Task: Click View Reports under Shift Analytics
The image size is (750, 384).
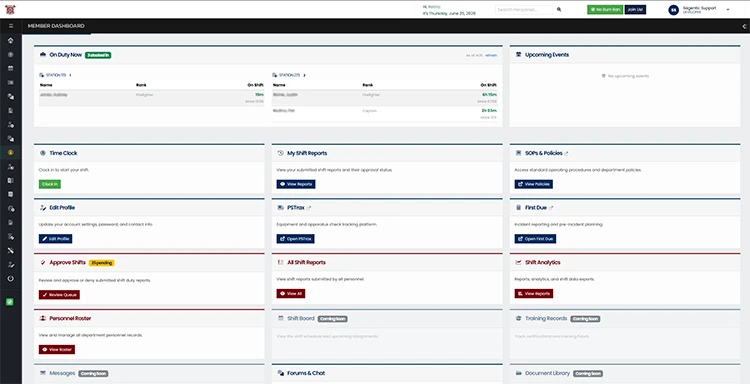Action: point(534,294)
